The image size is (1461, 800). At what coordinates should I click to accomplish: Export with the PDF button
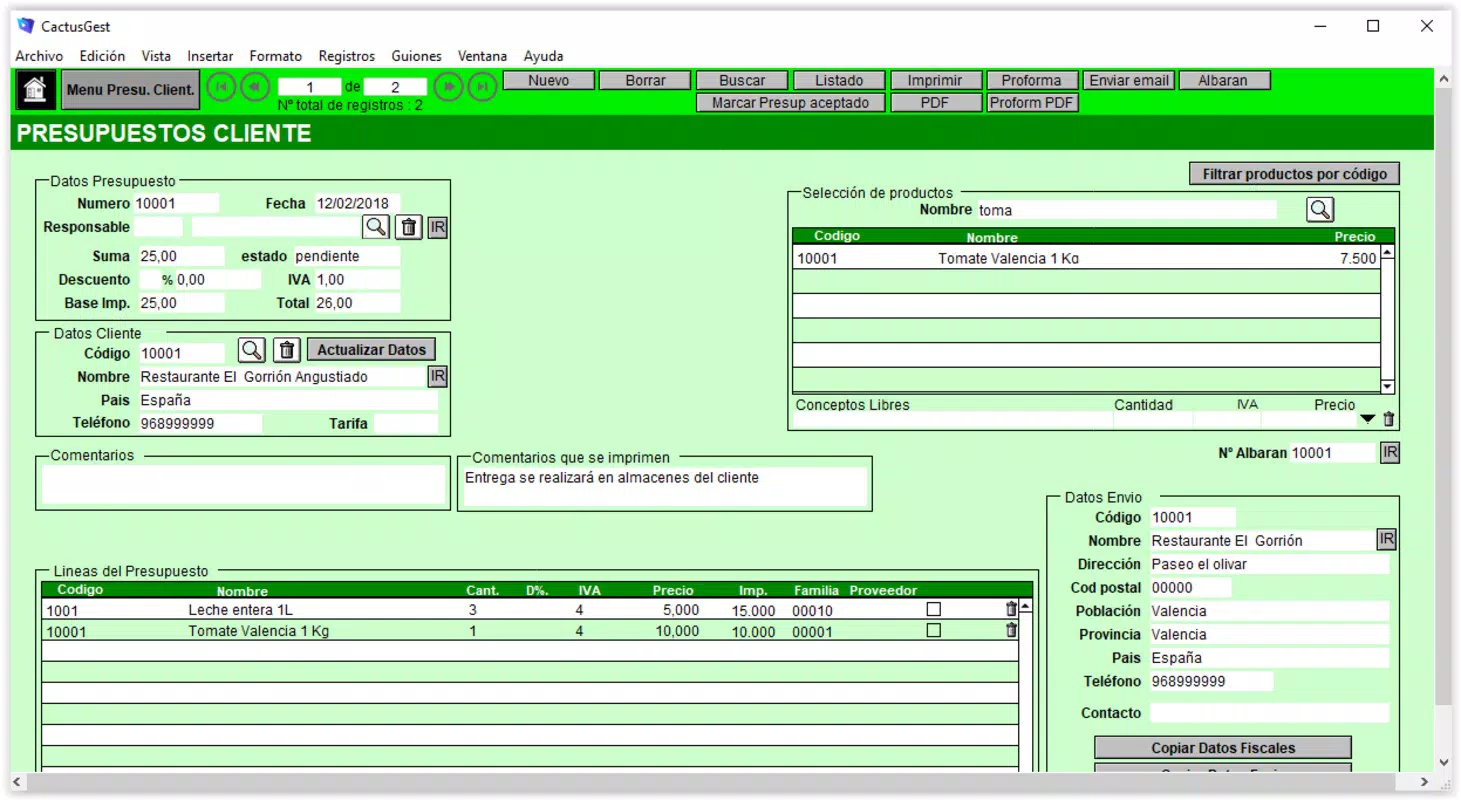(x=935, y=102)
